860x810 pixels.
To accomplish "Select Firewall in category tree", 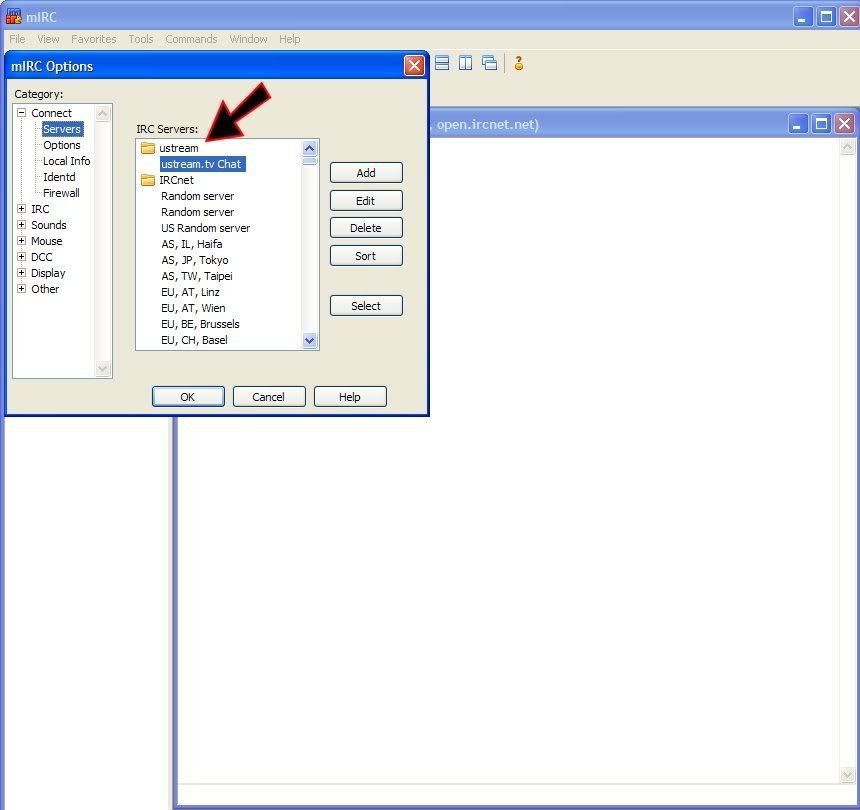I will pyautogui.click(x=61, y=192).
